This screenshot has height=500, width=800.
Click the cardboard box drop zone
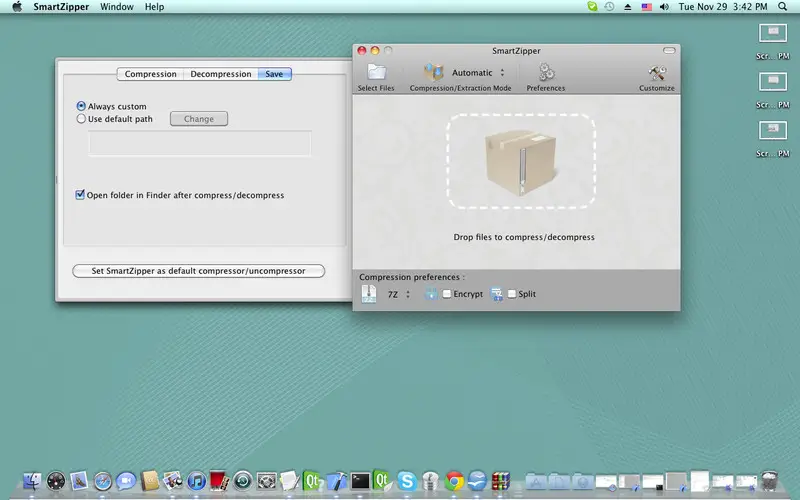(521, 161)
